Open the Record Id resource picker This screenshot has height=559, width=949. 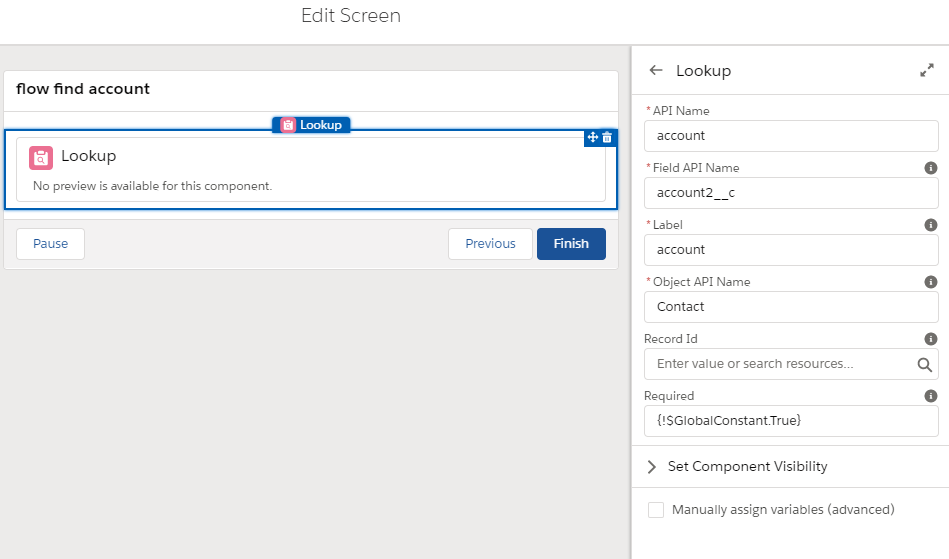click(780, 364)
